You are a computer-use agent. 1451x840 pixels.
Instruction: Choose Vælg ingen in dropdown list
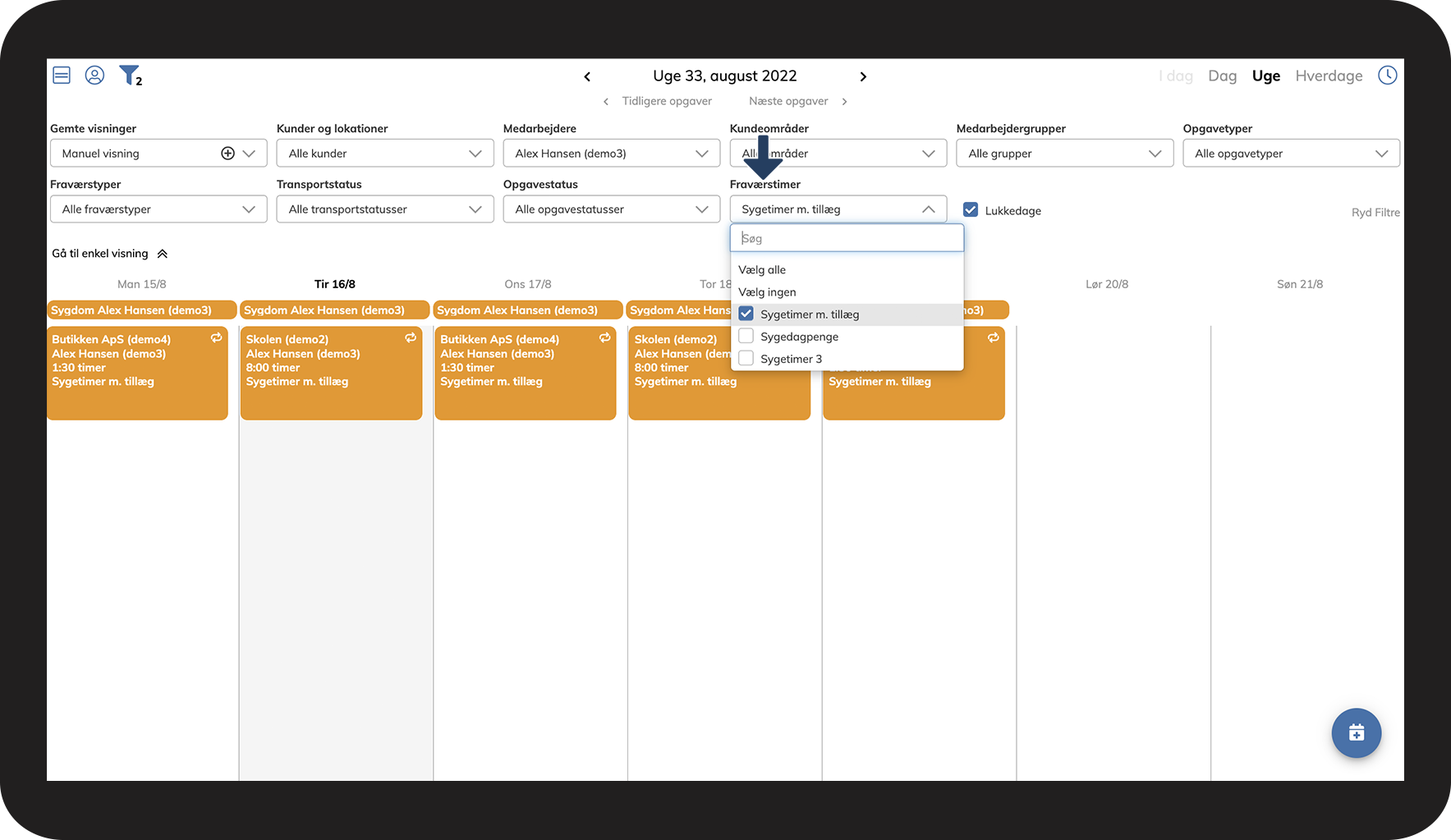767,291
